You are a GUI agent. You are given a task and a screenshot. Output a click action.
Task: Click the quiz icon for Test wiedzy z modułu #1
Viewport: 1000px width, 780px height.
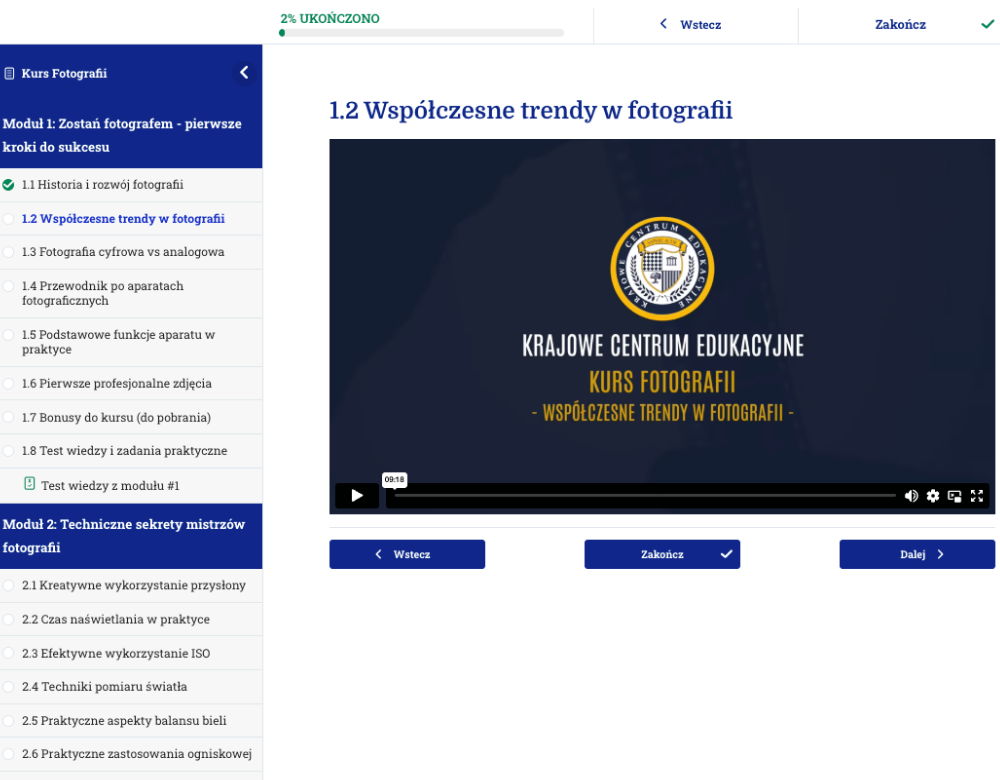[29, 483]
